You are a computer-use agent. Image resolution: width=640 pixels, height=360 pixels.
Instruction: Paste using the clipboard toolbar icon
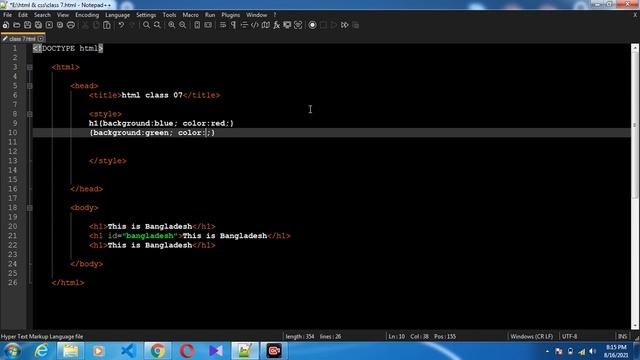(x=107, y=25)
